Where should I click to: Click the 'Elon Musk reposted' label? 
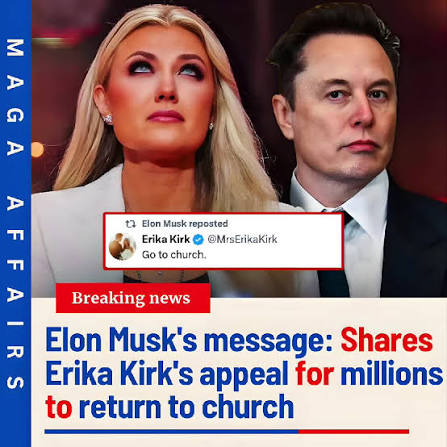tap(185, 223)
